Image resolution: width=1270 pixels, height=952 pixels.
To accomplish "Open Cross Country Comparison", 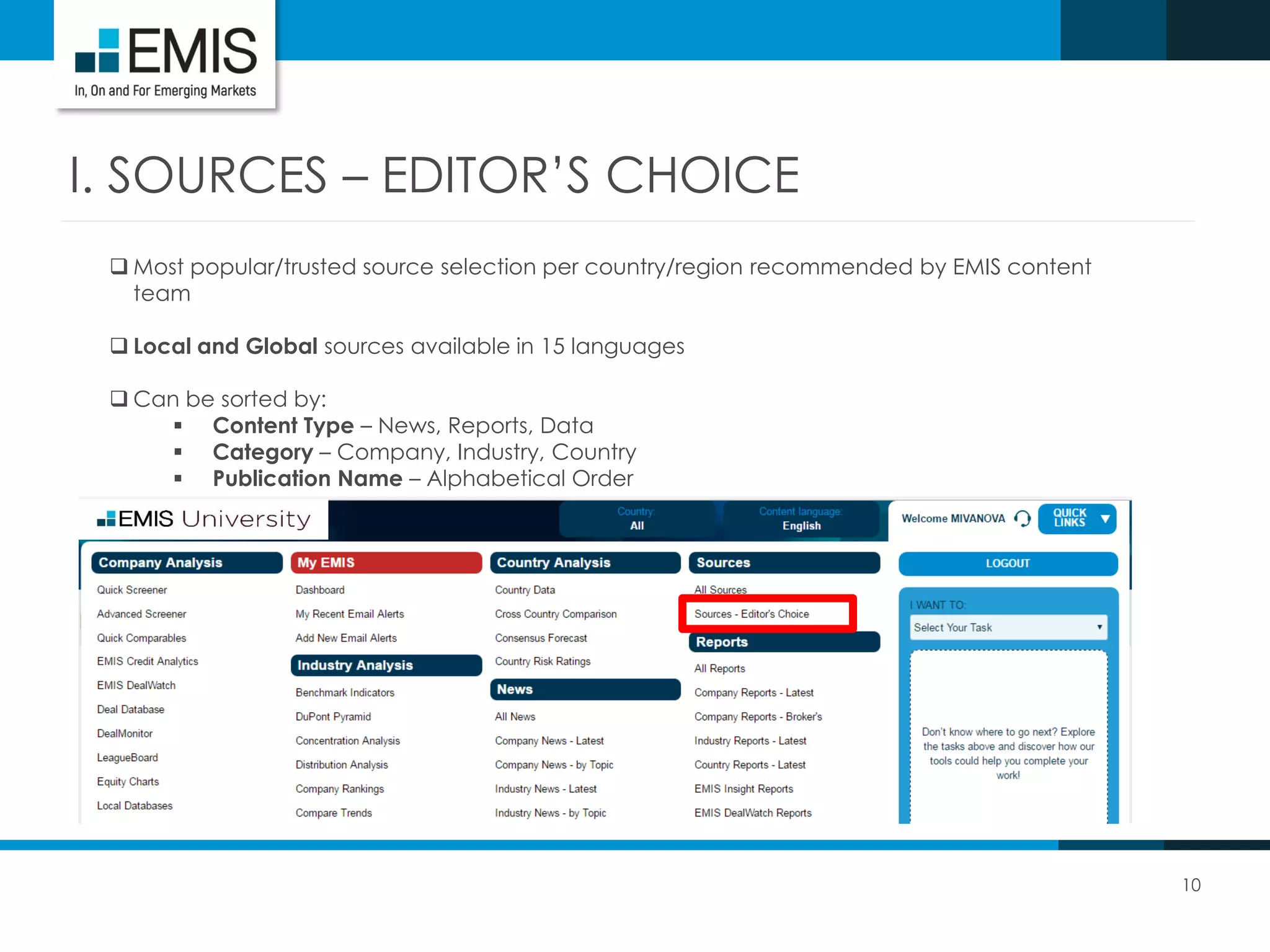I will (x=556, y=614).
